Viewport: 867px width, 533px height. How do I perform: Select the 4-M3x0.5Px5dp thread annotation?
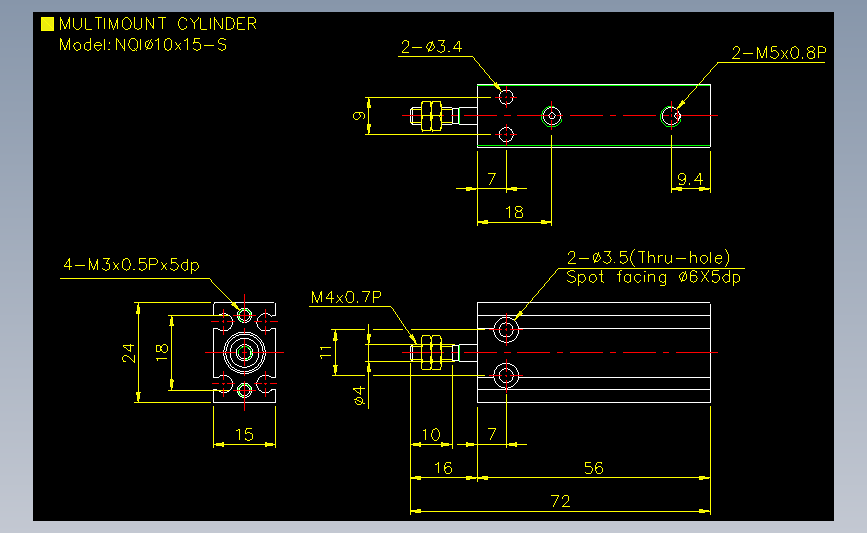(131, 265)
